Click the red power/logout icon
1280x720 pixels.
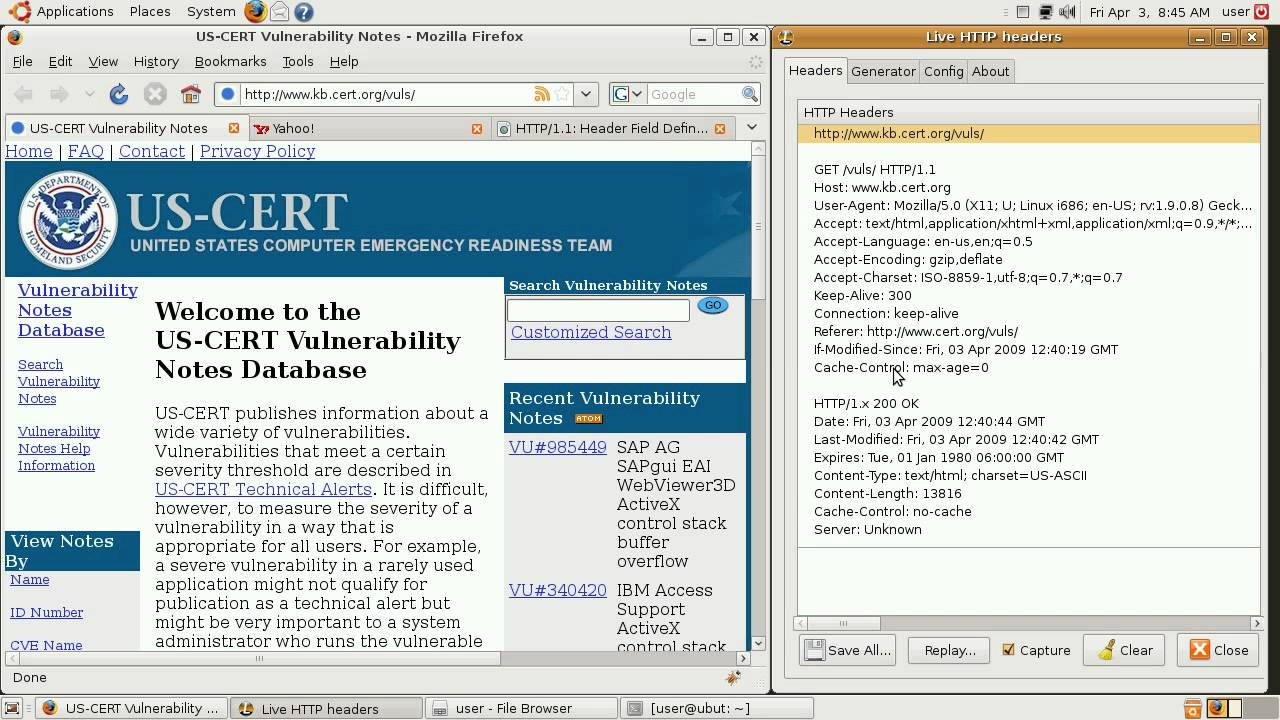(1263, 12)
